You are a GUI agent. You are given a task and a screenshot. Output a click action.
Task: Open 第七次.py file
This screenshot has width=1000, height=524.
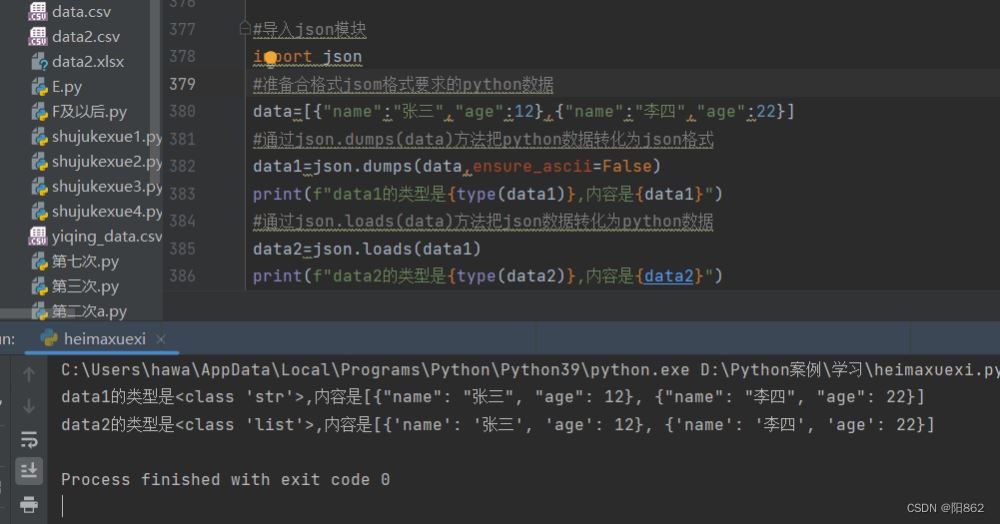point(85,261)
